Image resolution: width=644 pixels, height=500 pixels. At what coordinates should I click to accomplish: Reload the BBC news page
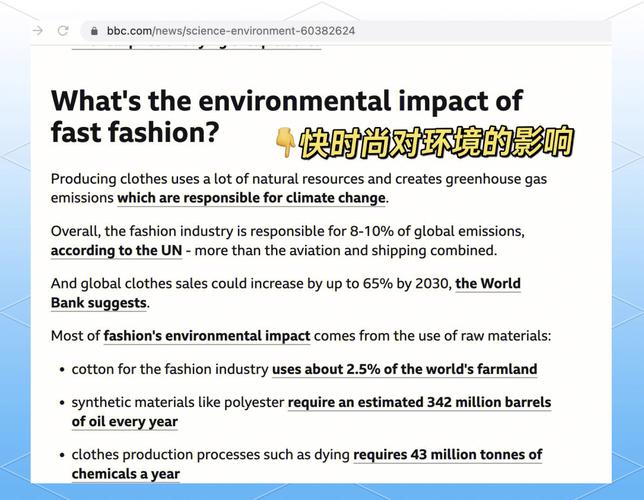click(x=63, y=31)
